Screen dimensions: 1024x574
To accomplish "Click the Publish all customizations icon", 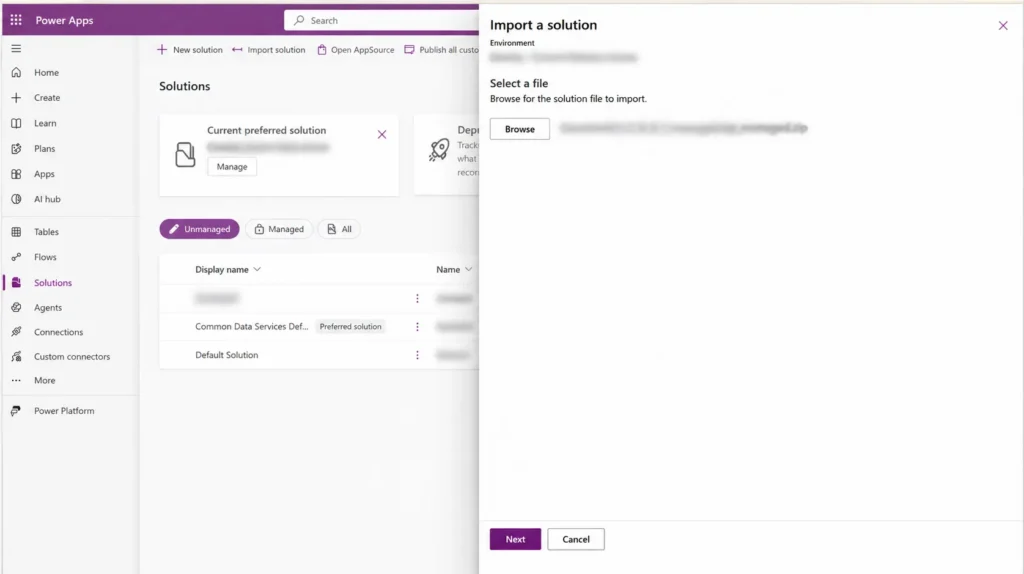I will pyautogui.click(x=409, y=50).
